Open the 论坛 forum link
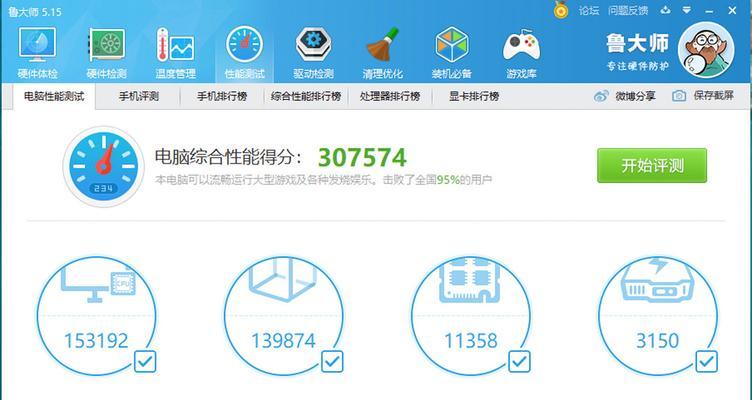 tap(588, 10)
